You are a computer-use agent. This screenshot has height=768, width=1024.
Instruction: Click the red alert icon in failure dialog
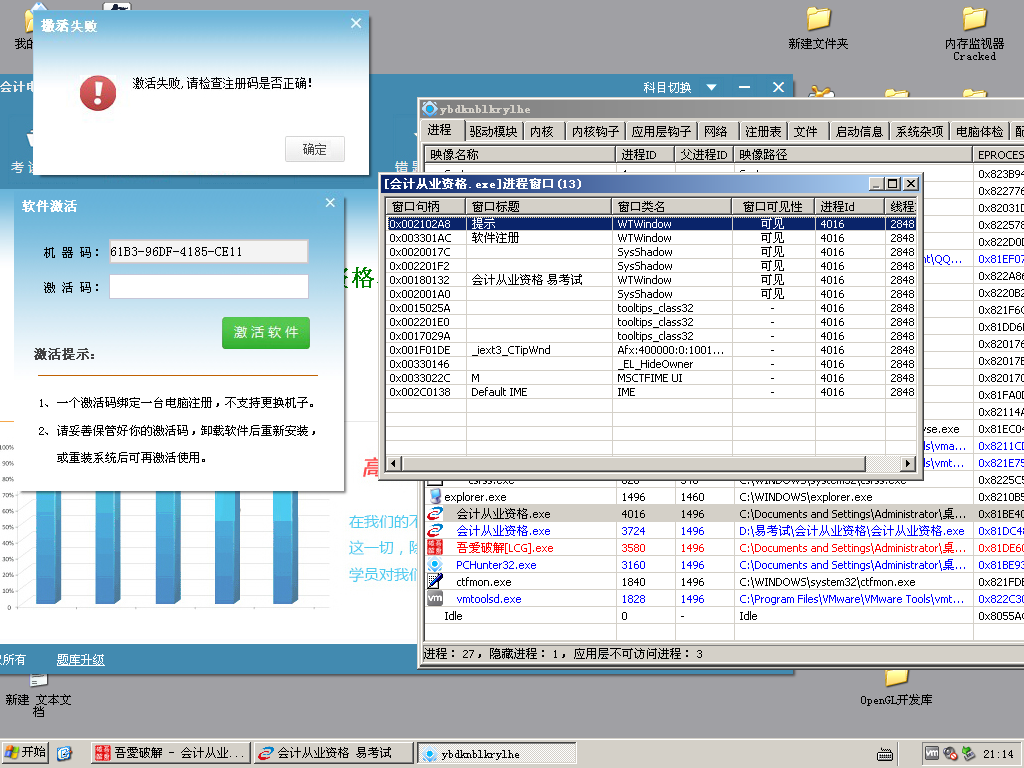(98, 93)
